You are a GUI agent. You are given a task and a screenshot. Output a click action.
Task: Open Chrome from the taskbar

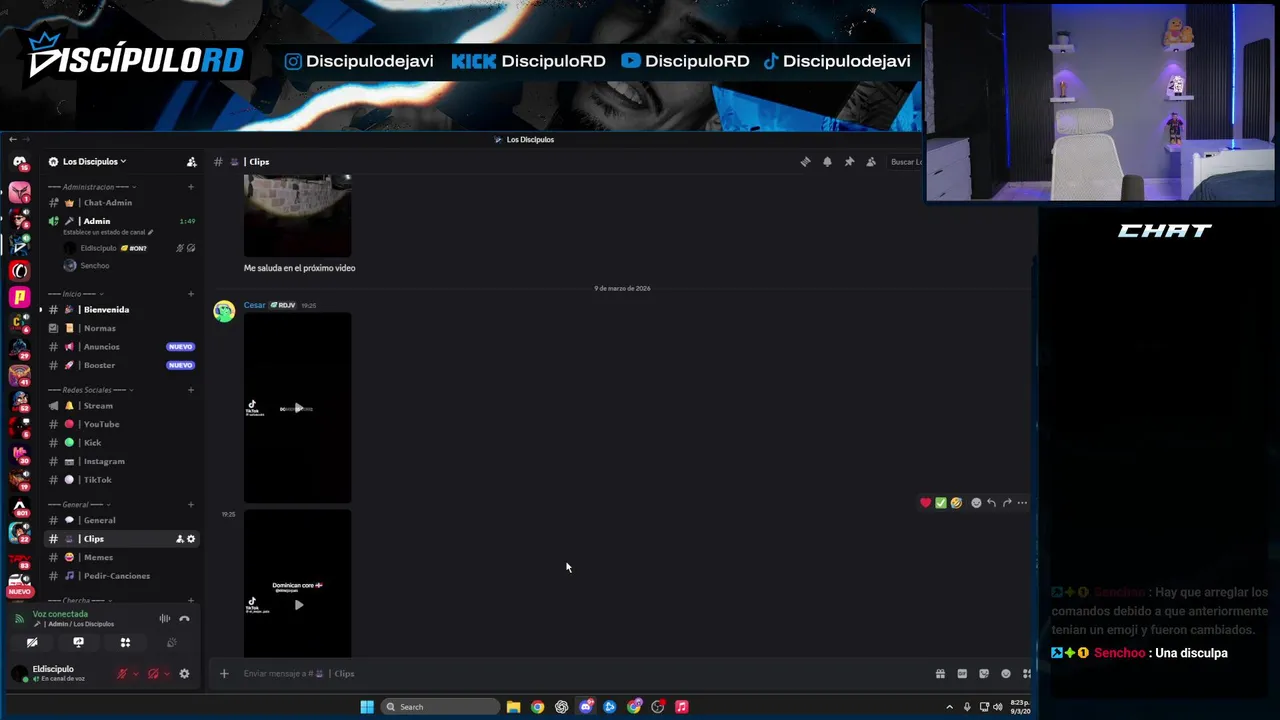pyautogui.click(x=537, y=707)
